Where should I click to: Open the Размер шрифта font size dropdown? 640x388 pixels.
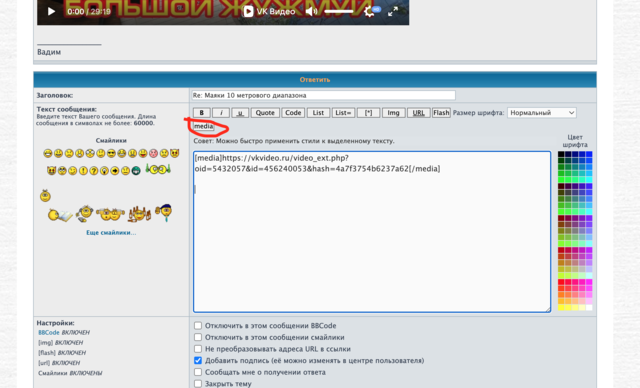tap(542, 113)
